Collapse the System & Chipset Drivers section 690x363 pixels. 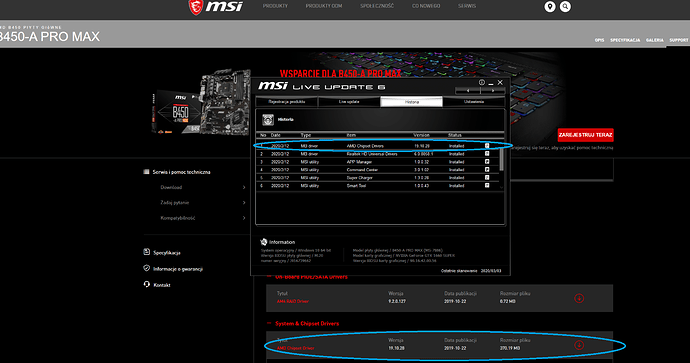(269, 323)
